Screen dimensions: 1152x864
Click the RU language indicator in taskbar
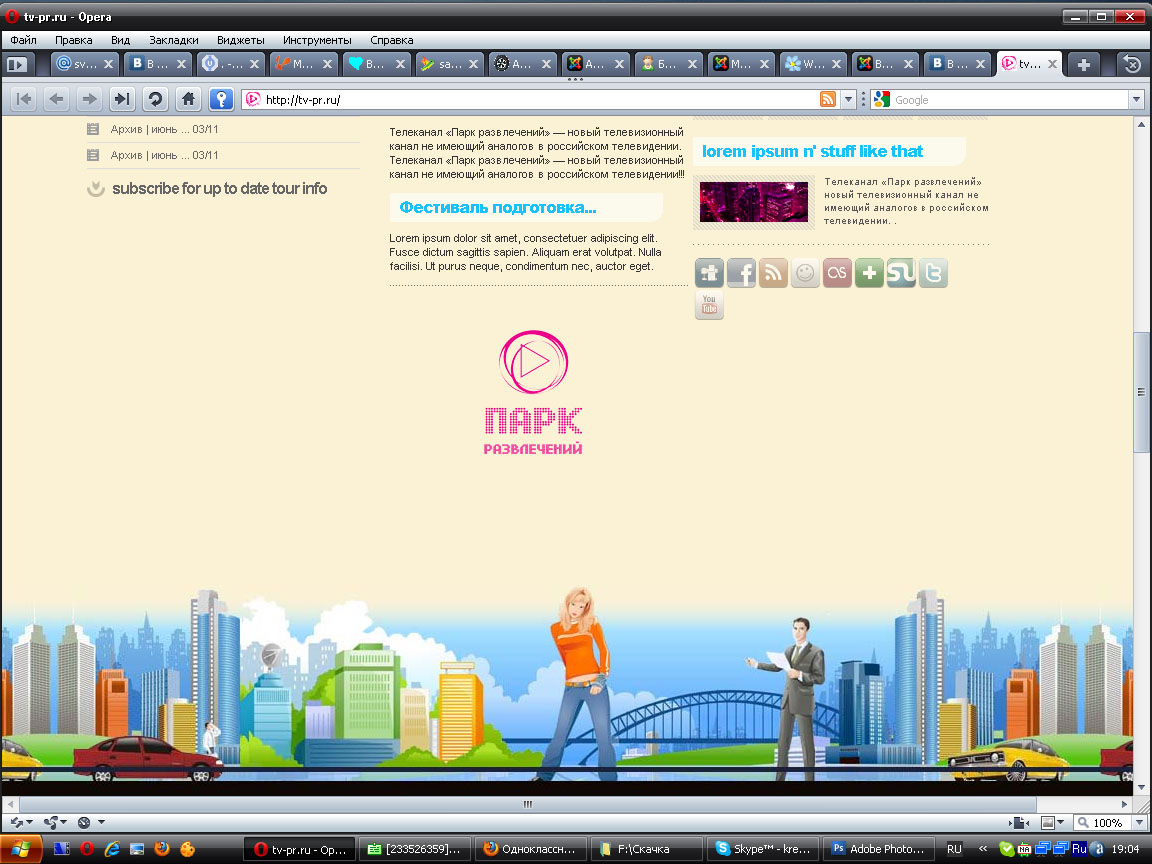coord(954,849)
